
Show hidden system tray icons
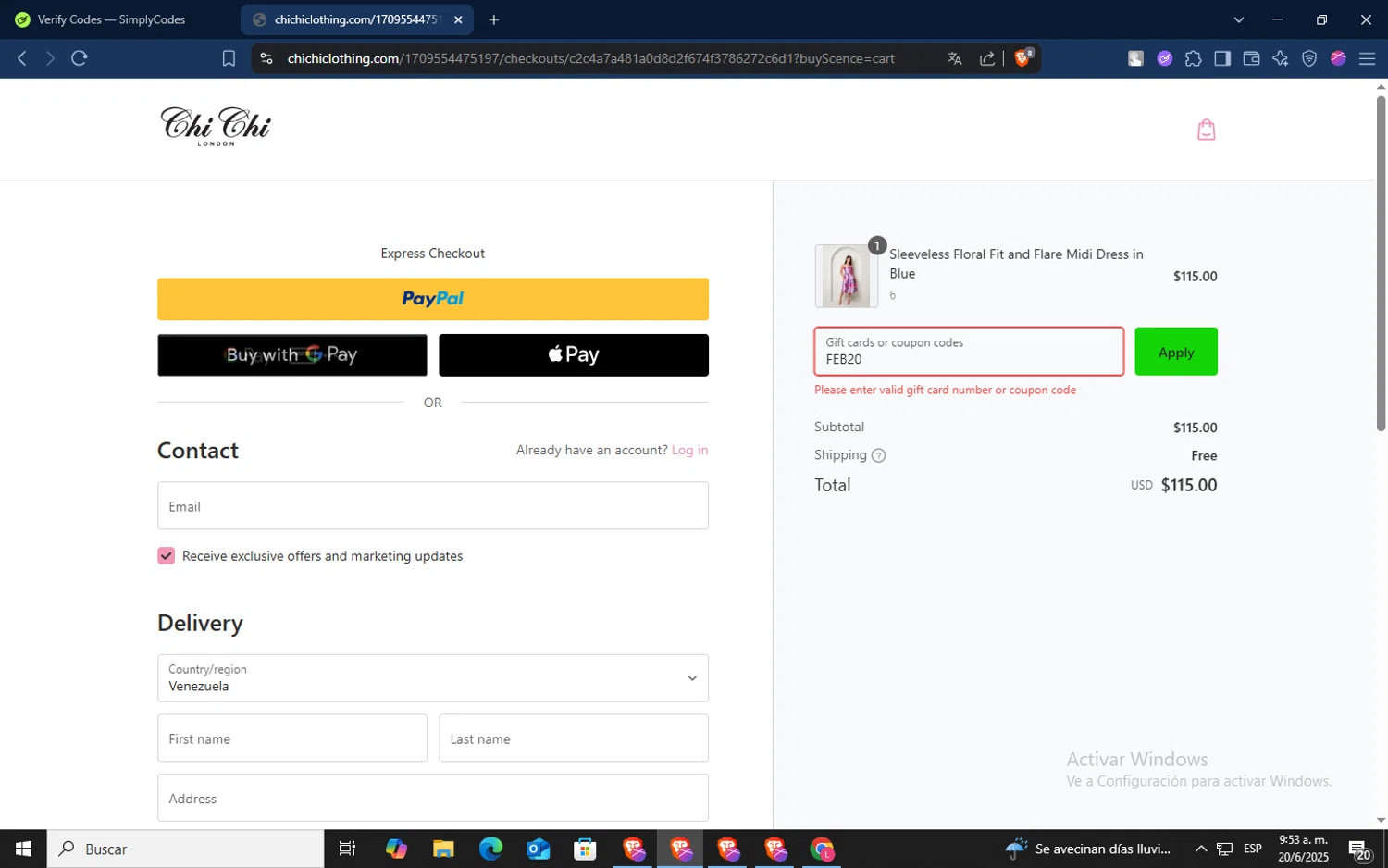click(x=1201, y=849)
